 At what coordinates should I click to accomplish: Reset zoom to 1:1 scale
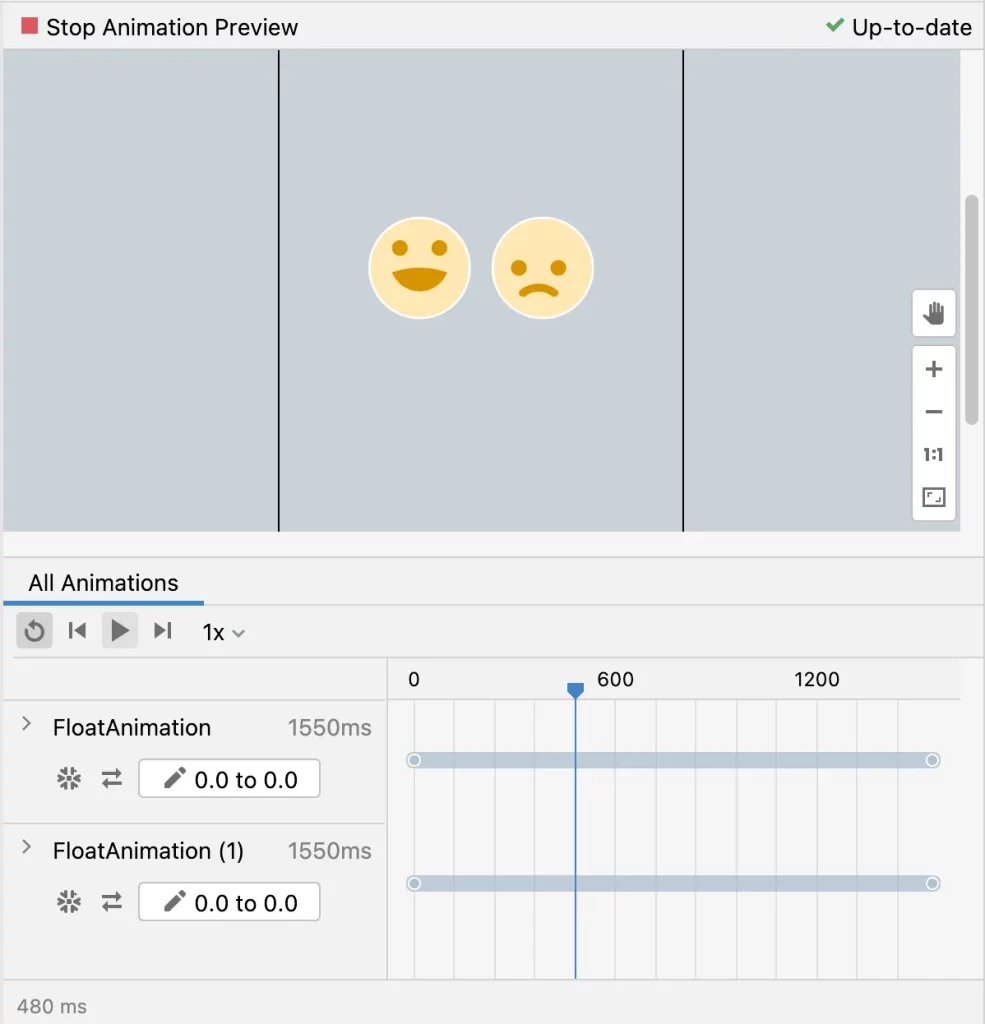pyautogui.click(x=934, y=455)
